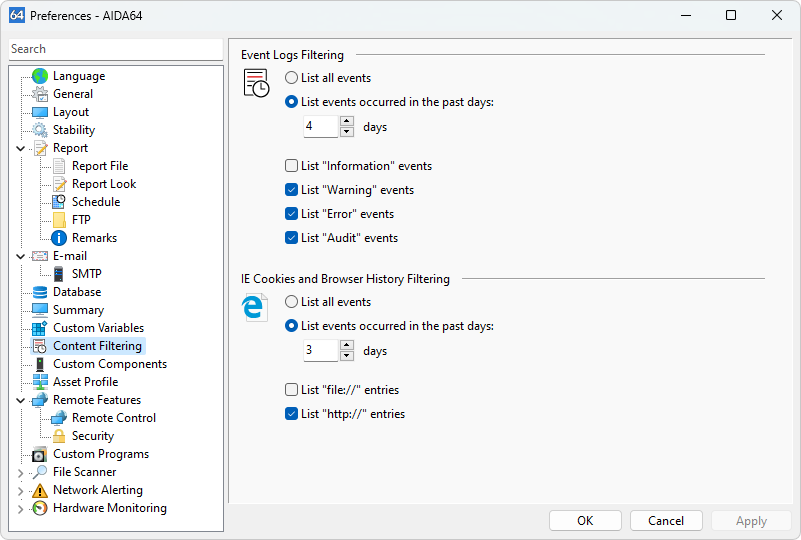This screenshot has height=540, width=801.
Task: Uncheck List "http://" entries
Action: 291,414
